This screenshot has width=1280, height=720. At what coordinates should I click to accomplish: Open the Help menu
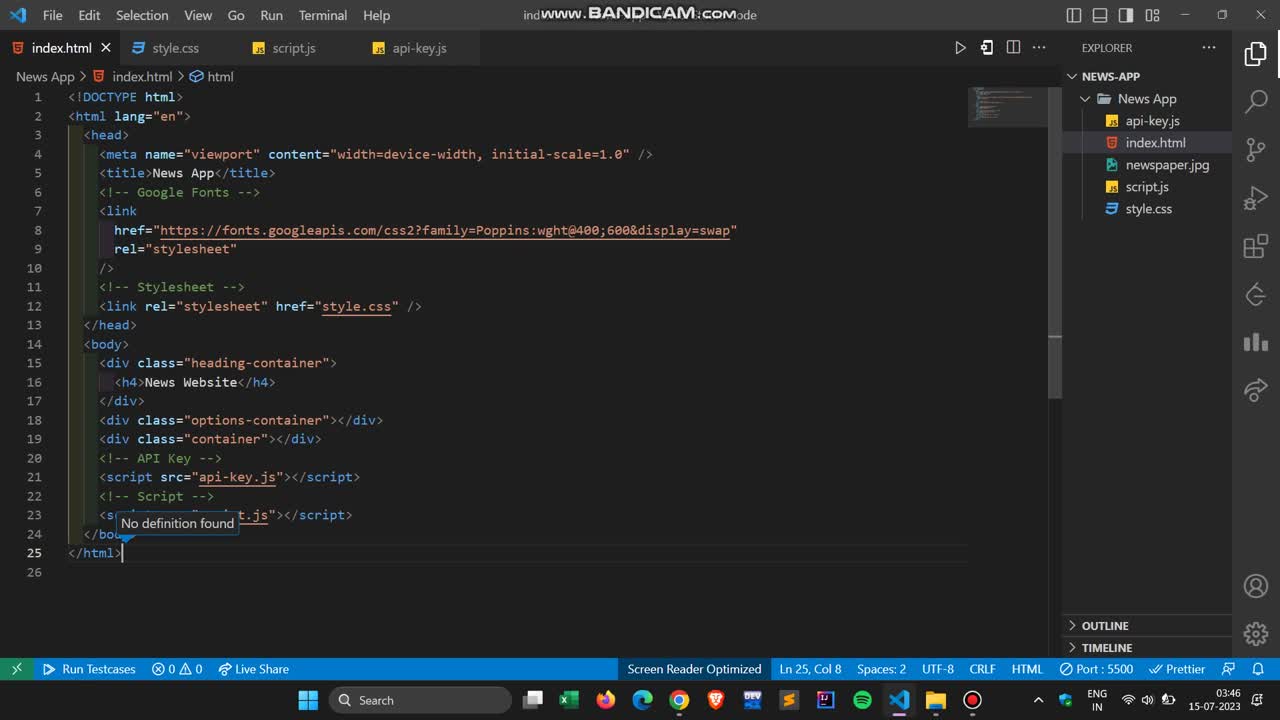tap(377, 15)
